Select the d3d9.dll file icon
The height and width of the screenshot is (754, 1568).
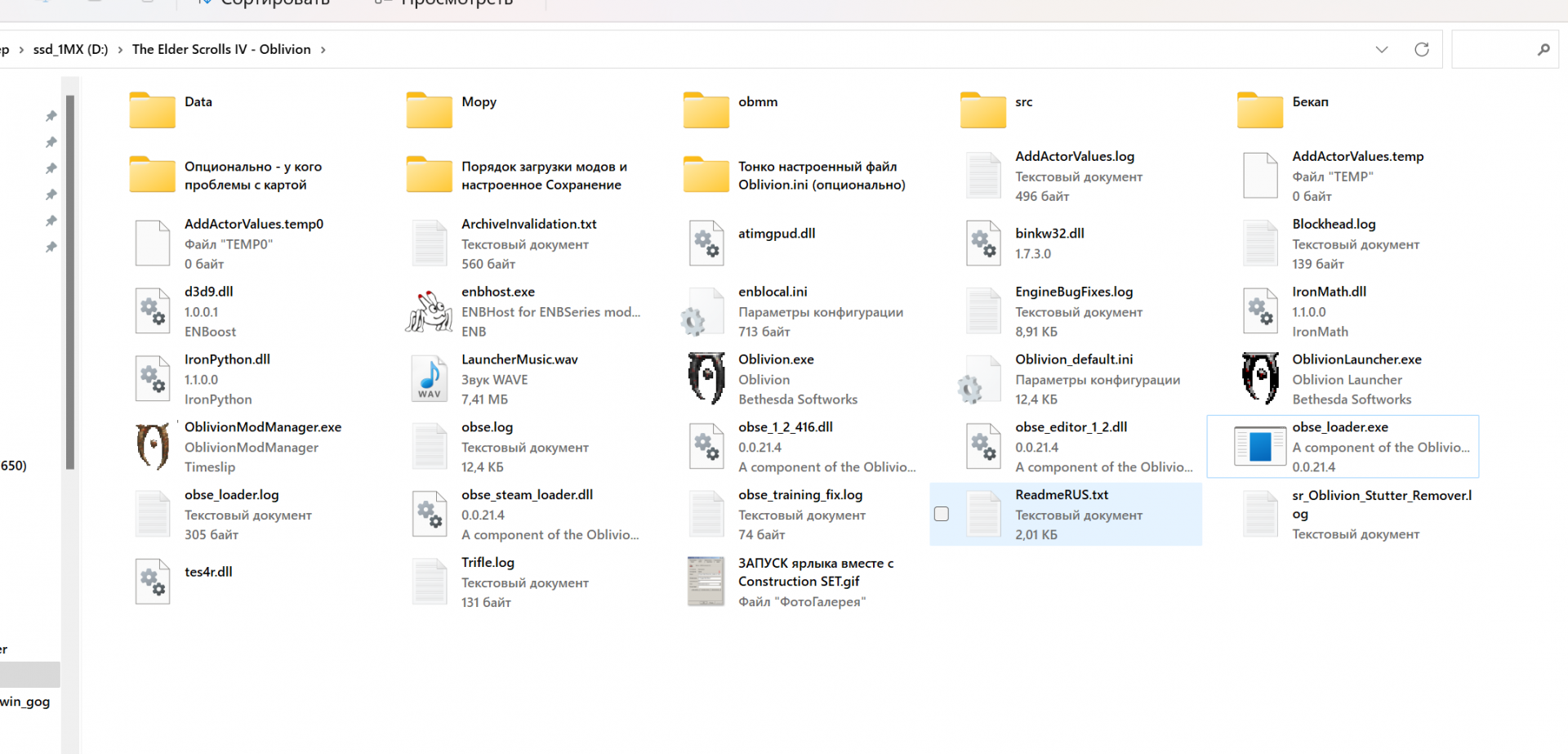pyautogui.click(x=153, y=311)
